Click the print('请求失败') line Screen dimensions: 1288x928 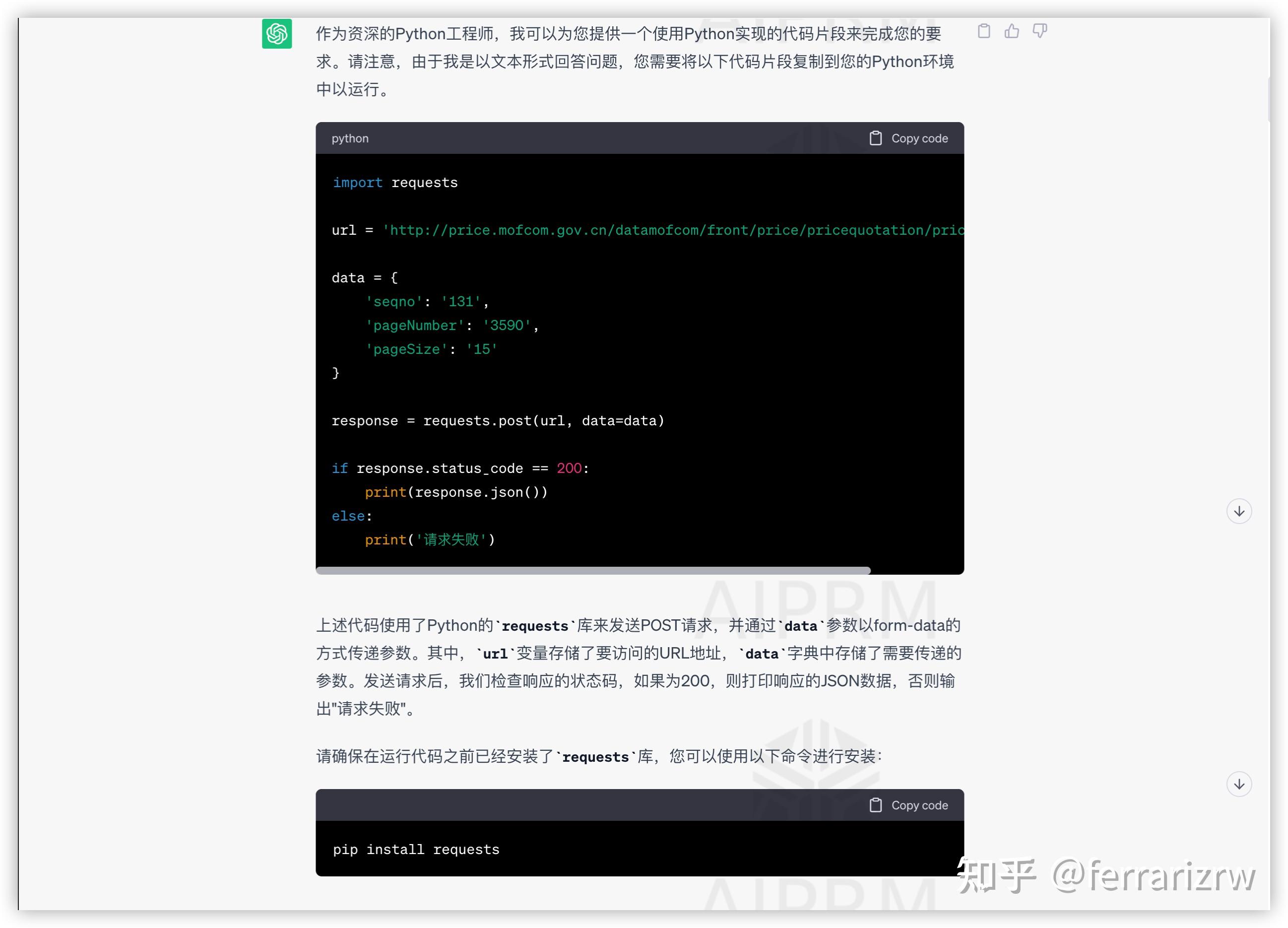pyautogui.click(x=430, y=539)
